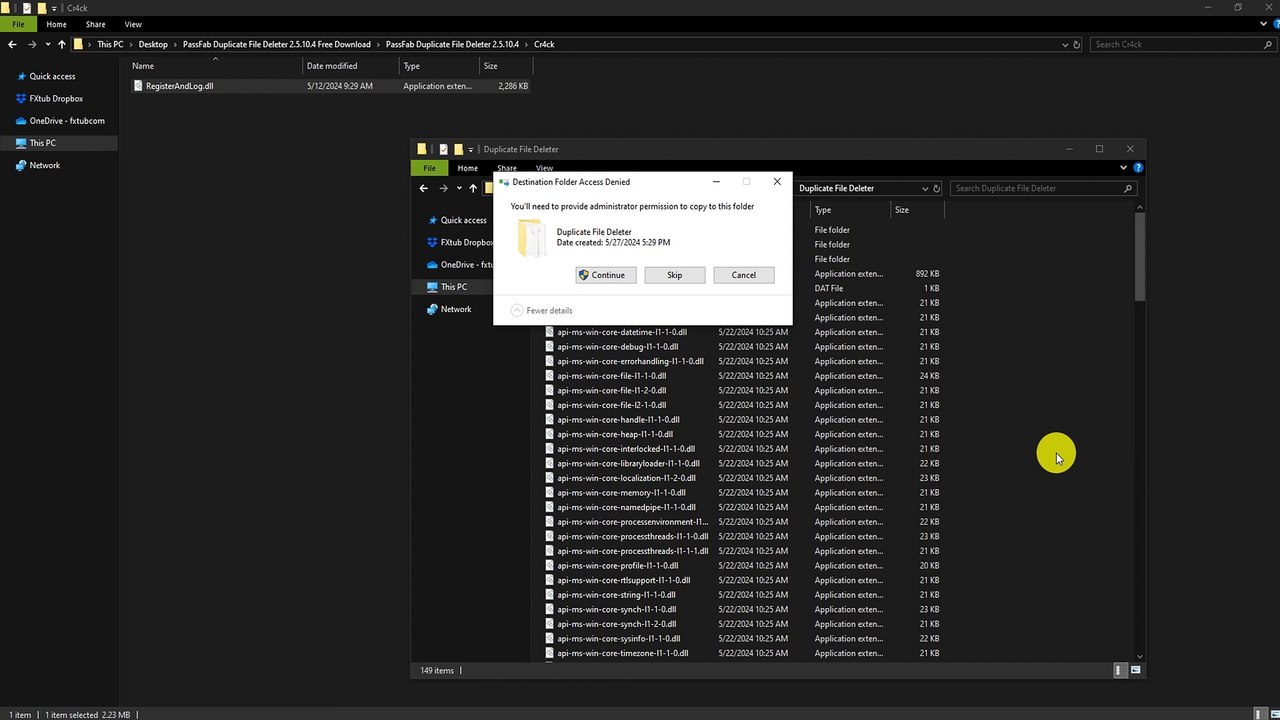Image resolution: width=1280 pixels, height=720 pixels.
Task: Expand Cr4ck address bar history dropdown
Action: [1063, 44]
